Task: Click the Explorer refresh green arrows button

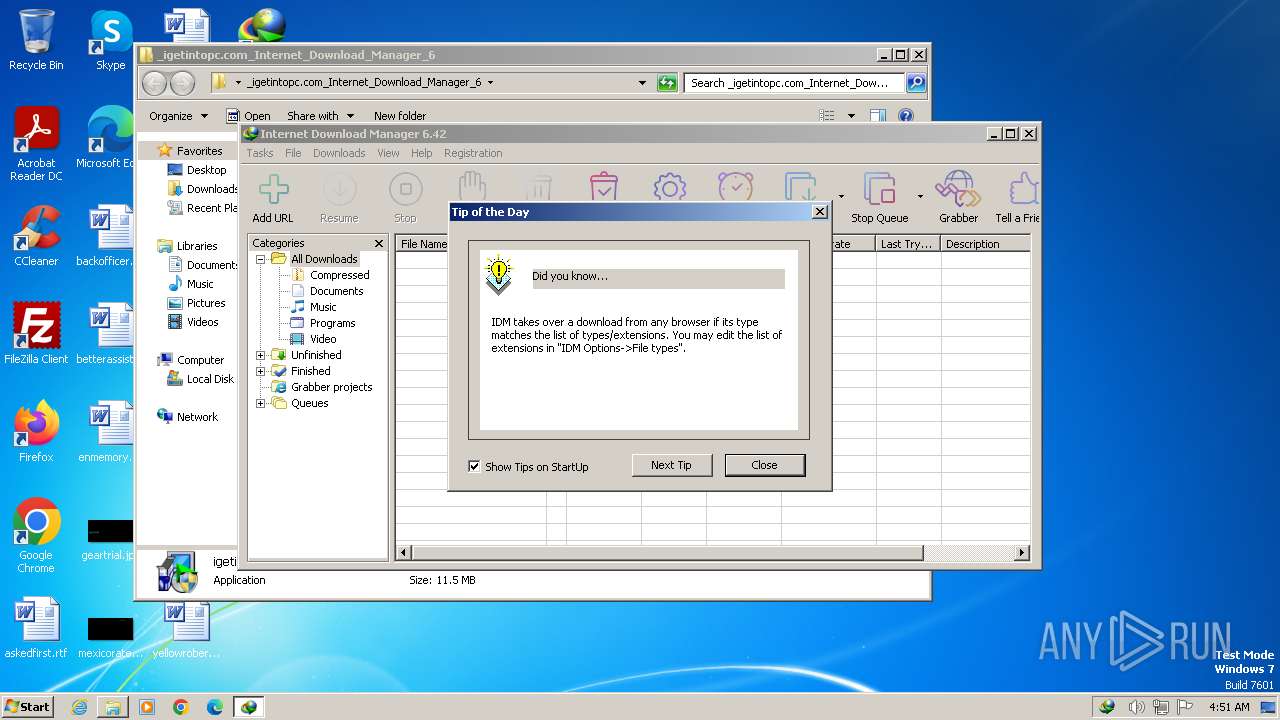Action: click(x=667, y=83)
